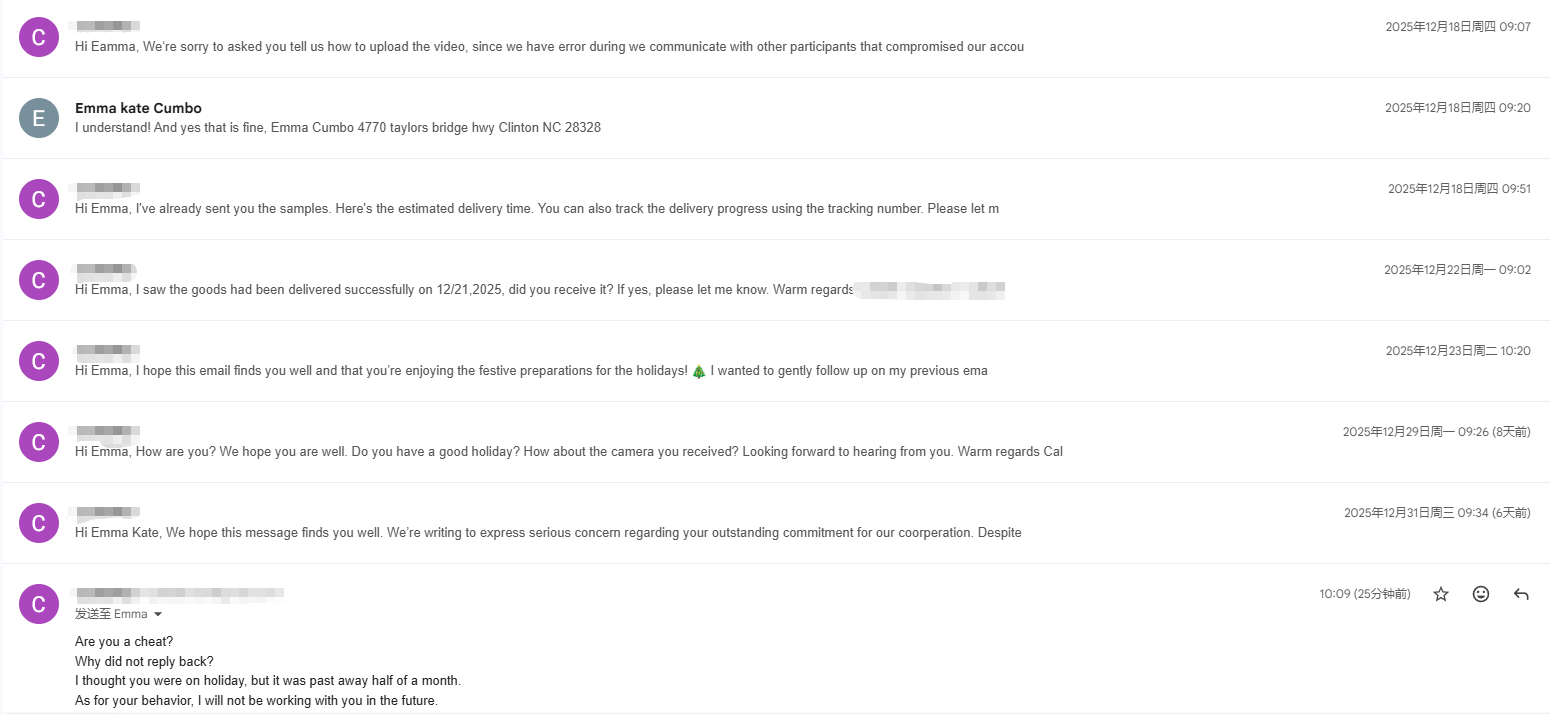Click the gray E avatar of Emma kate Cumbo
1550x714 pixels.
[x=39, y=119]
